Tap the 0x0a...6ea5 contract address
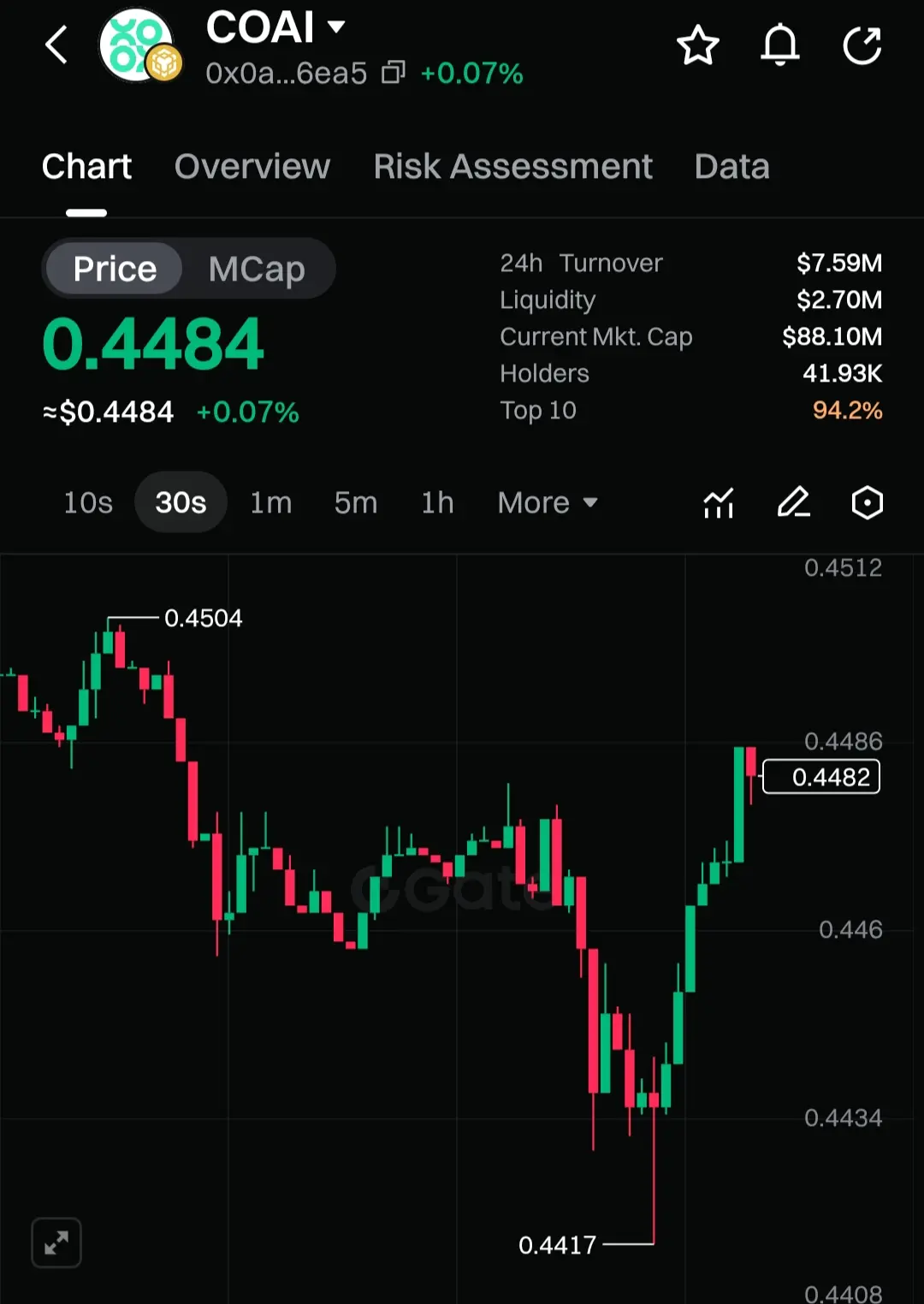This screenshot has width=924, height=1304. [286, 73]
